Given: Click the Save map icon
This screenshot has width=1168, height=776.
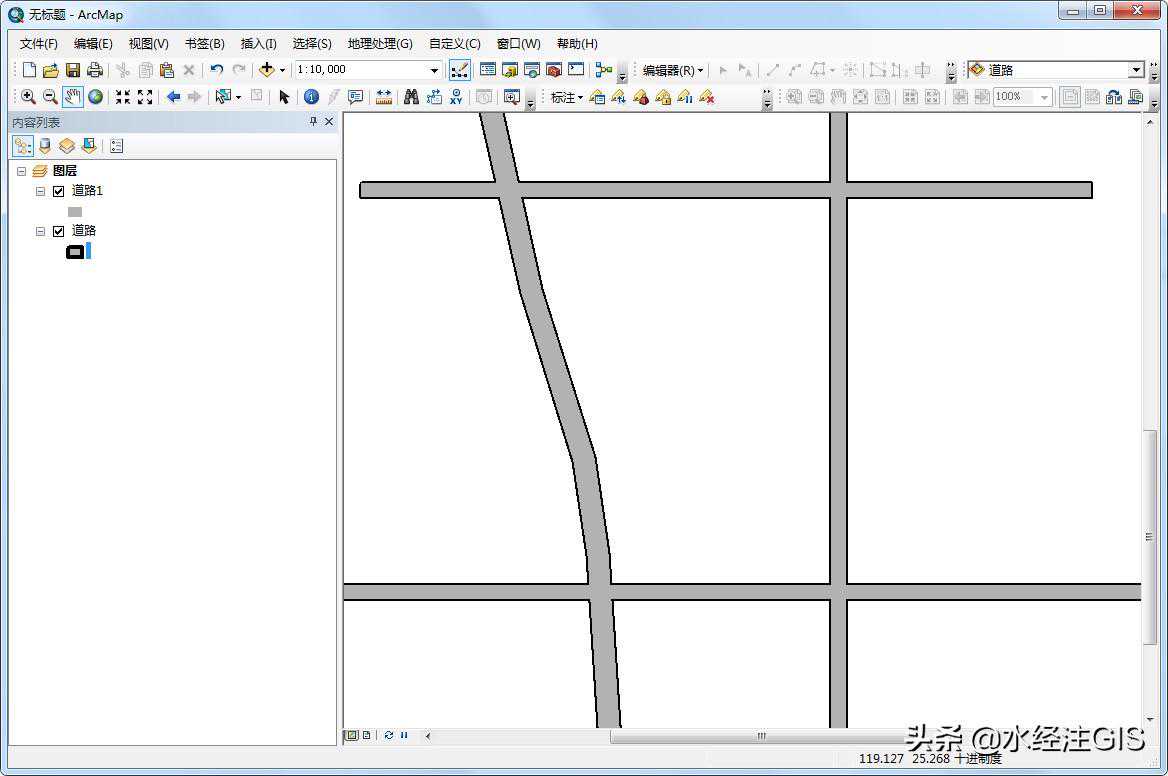Looking at the screenshot, I should tap(73, 70).
